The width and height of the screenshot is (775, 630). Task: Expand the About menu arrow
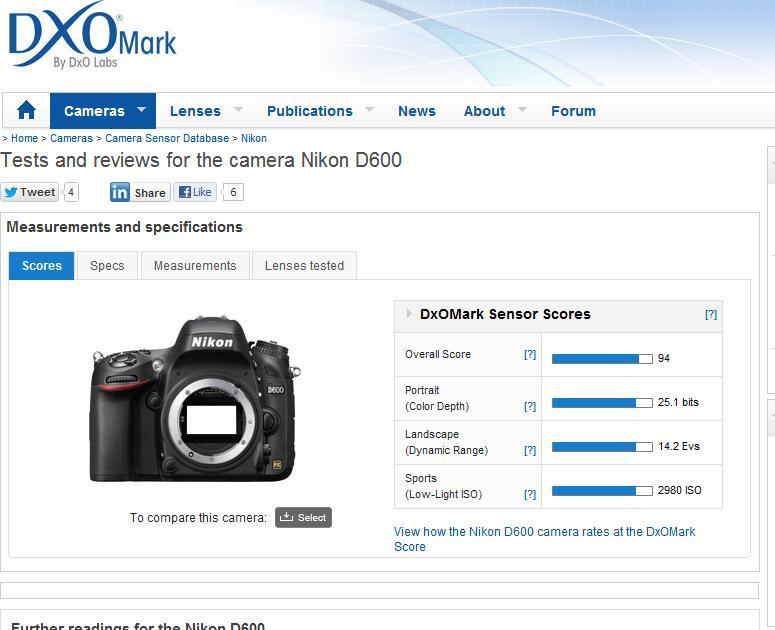(522, 109)
